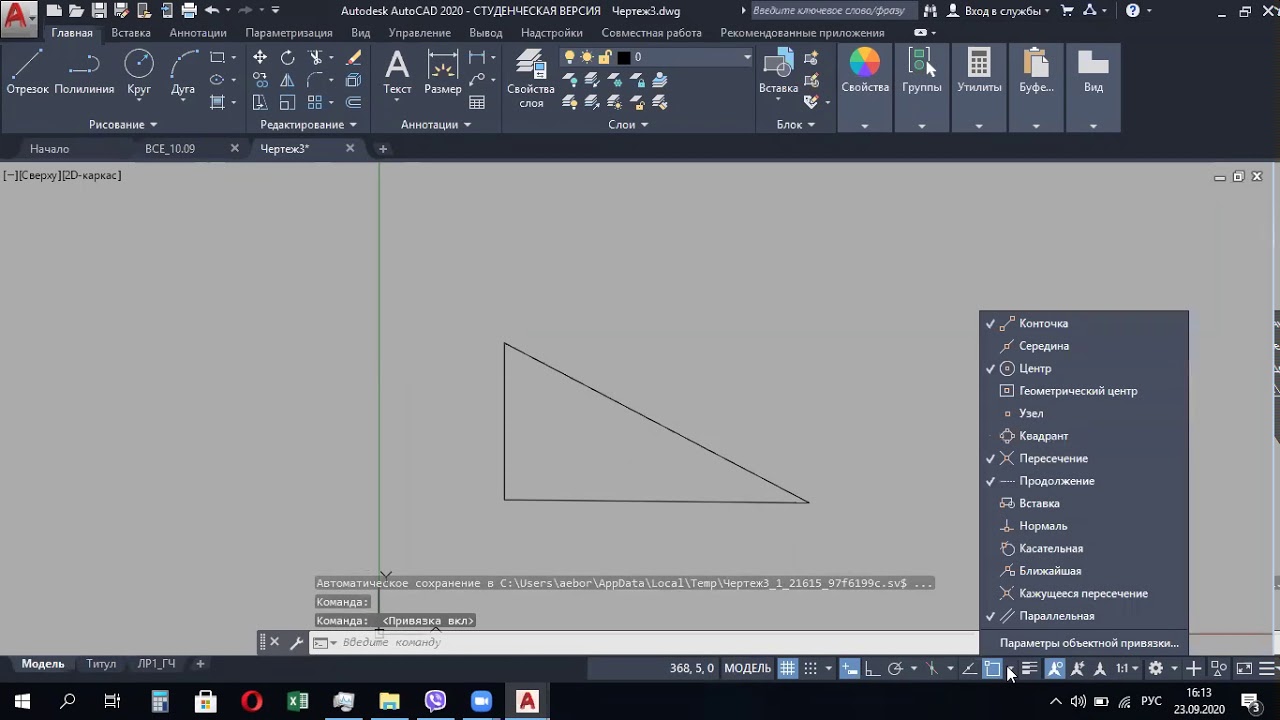1280x720 pixels.
Task: Click the Stretch tool icon
Action: (260, 102)
